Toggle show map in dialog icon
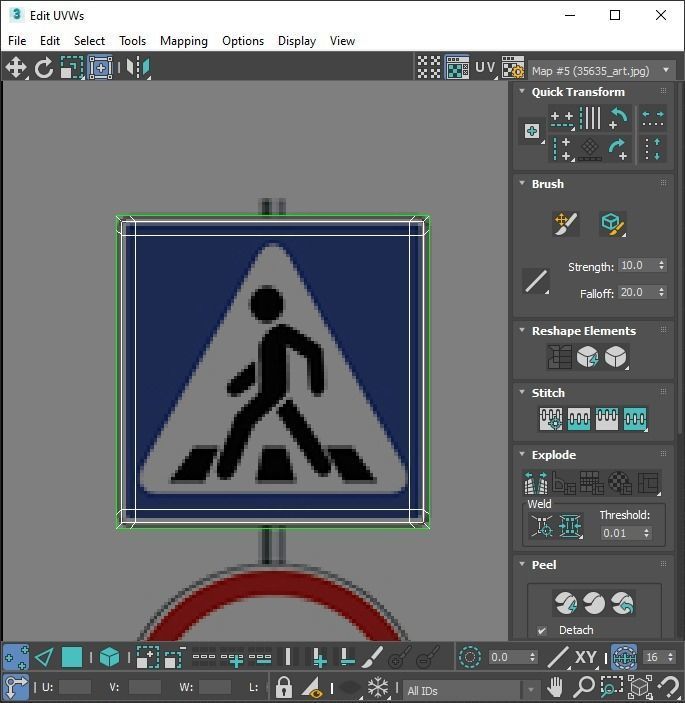 click(x=457, y=67)
